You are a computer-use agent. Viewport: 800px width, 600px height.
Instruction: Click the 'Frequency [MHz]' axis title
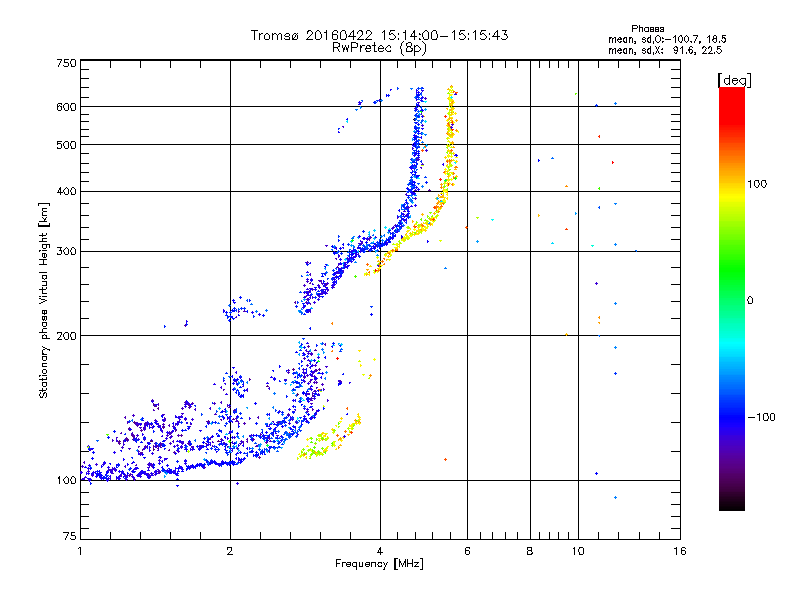[x=379, y=564]
